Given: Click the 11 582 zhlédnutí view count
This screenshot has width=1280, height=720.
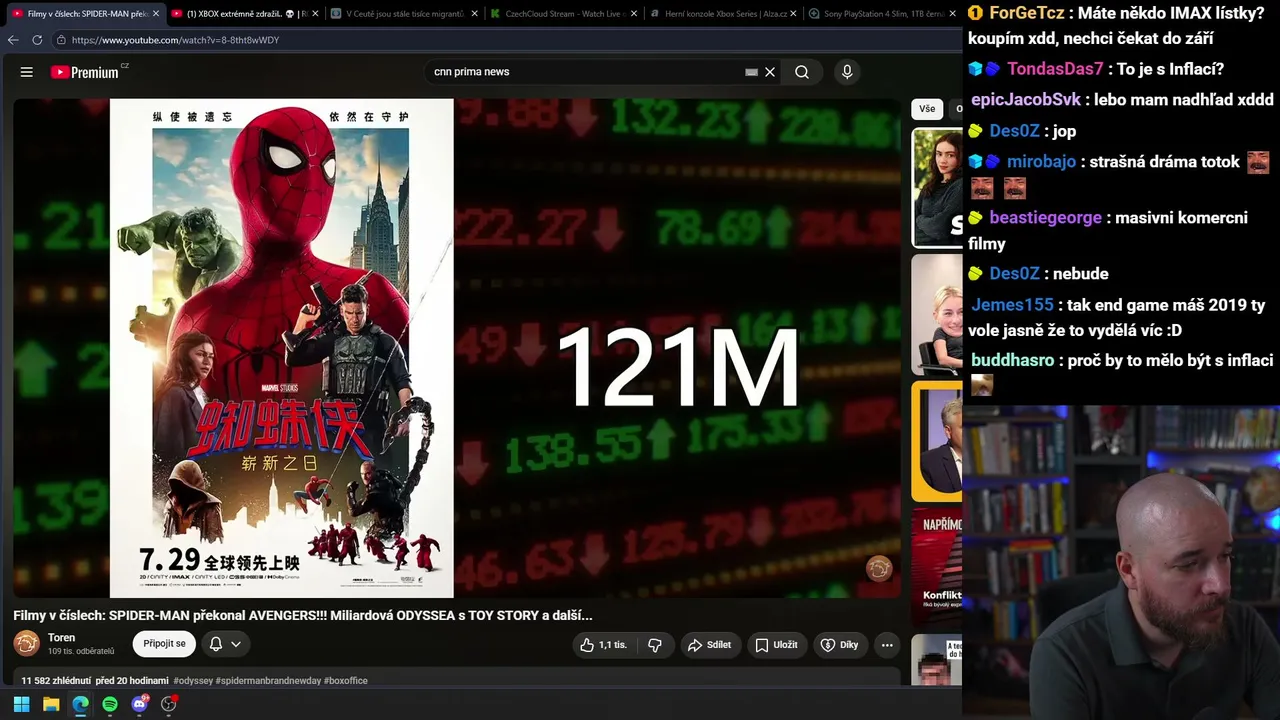Looking at the screenshot, I should (56, 681).
